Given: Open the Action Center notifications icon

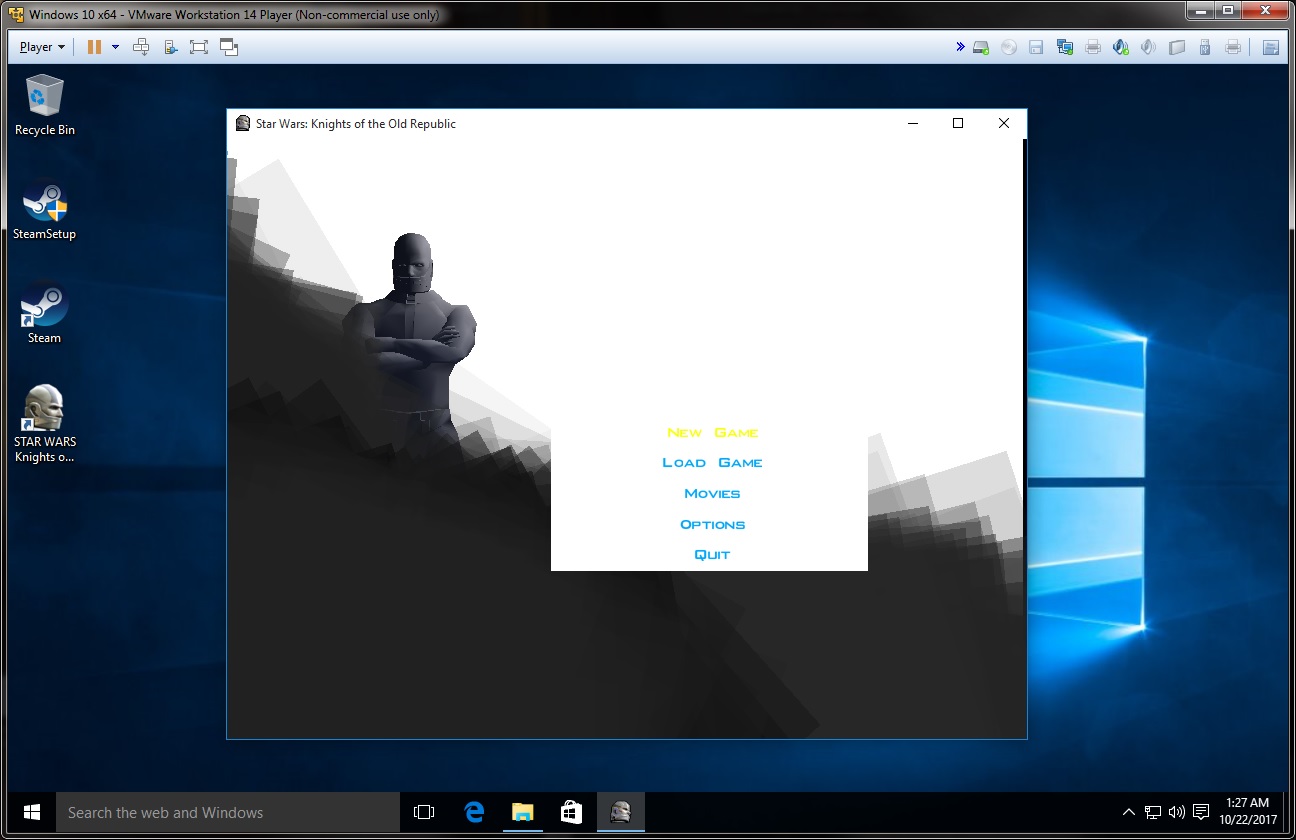Looking at the screenshot, I should pos(1201,812).
